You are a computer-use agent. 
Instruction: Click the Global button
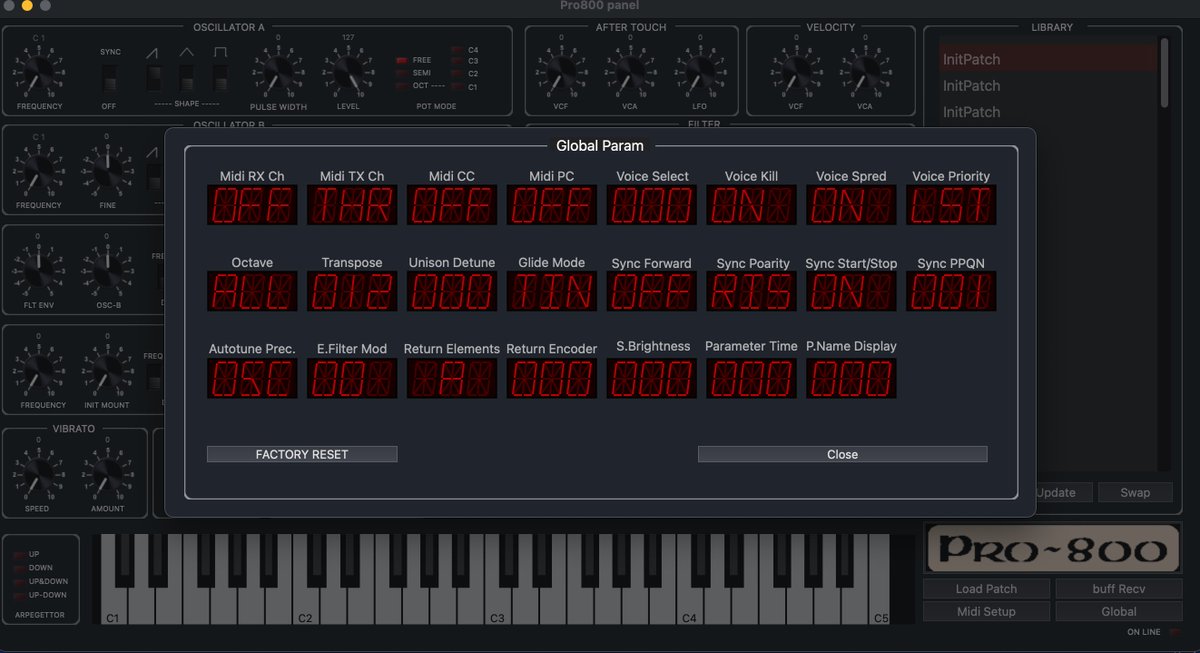click(x=1119, y=611)
